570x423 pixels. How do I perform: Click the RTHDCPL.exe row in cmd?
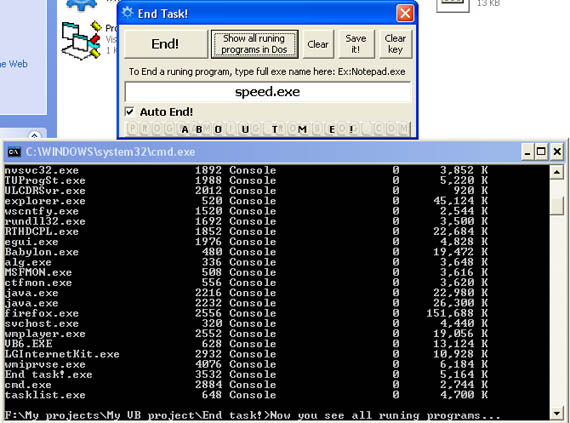[x=246, y=231]
